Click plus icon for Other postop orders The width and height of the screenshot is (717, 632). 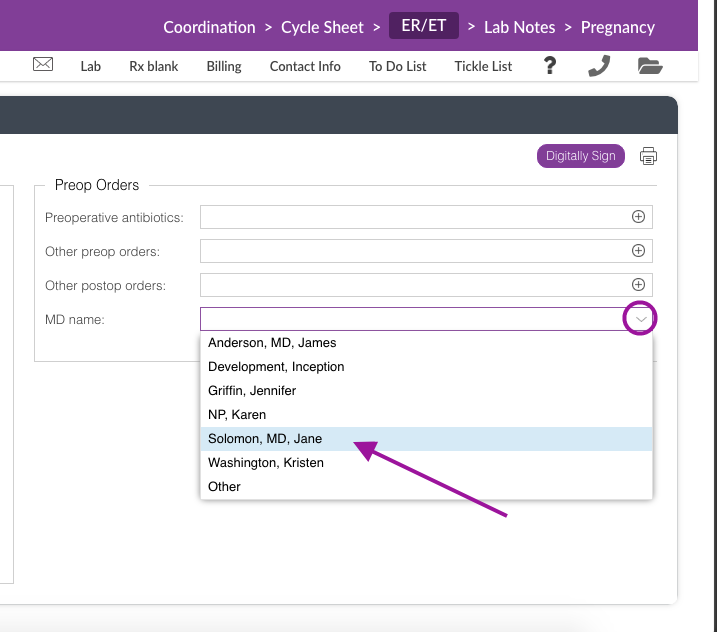coord(638,285)
